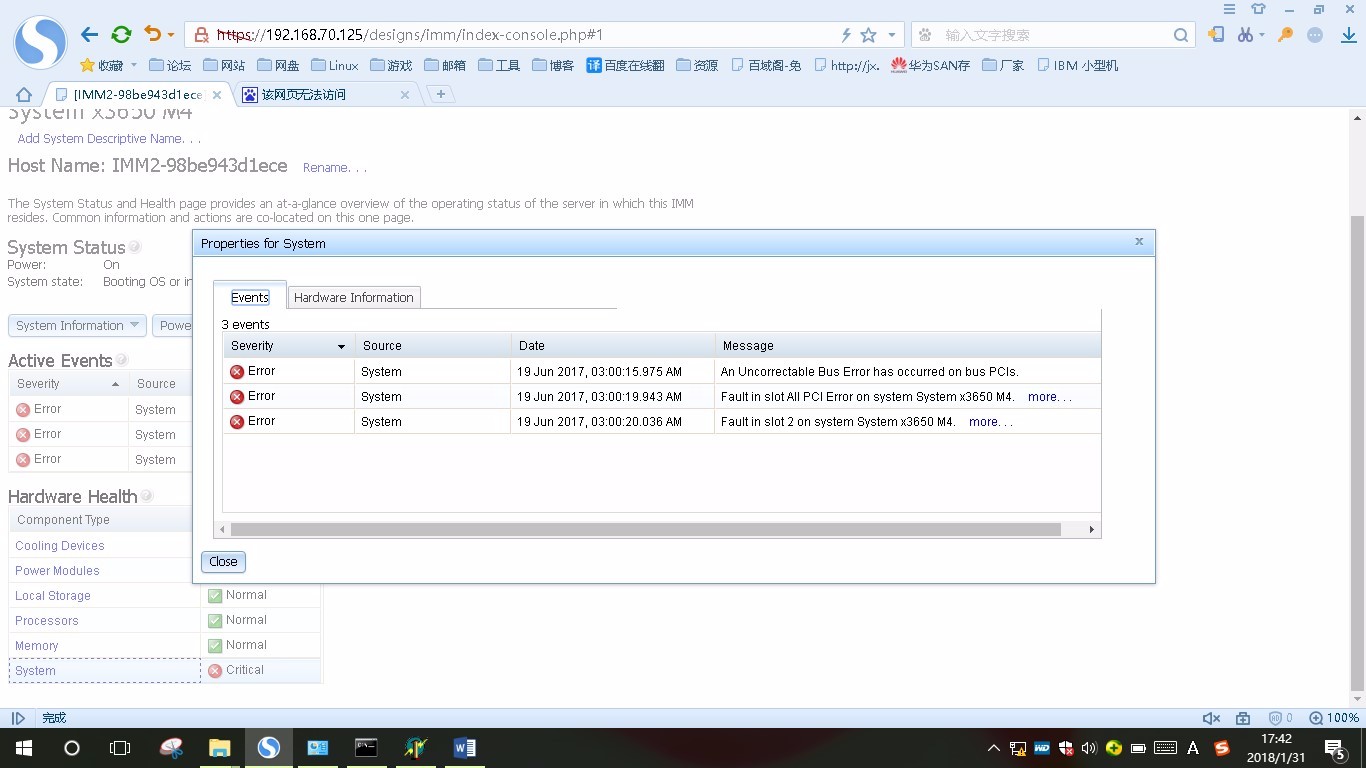The width and height of the screenshot is (1366, 768).
Task: Click the mute speaker icon in status bar
Action: (1211, 718)
